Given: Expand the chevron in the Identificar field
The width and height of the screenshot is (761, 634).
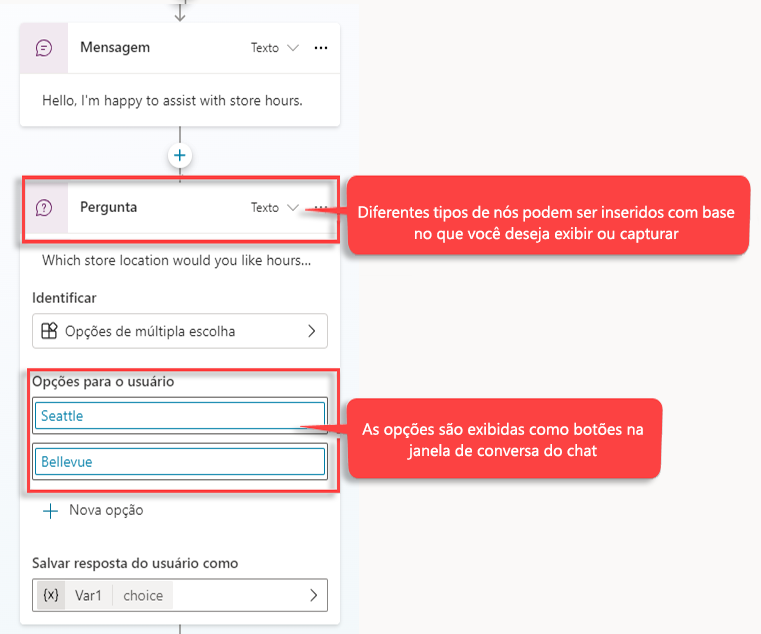Looking at the screenshot, I should (x=311, y=331).
